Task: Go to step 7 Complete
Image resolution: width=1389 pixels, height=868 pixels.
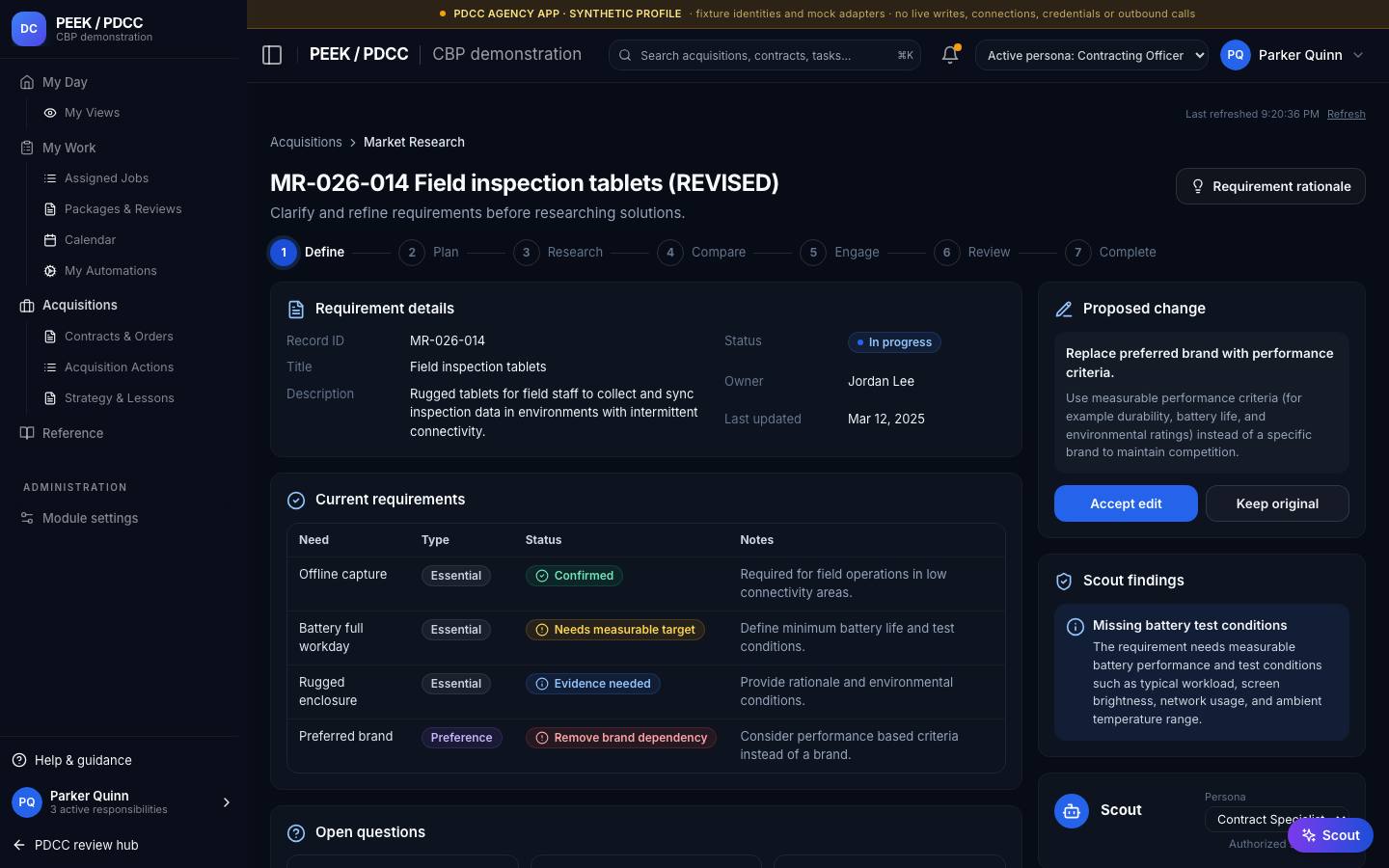Action: tap(1111, 253)
